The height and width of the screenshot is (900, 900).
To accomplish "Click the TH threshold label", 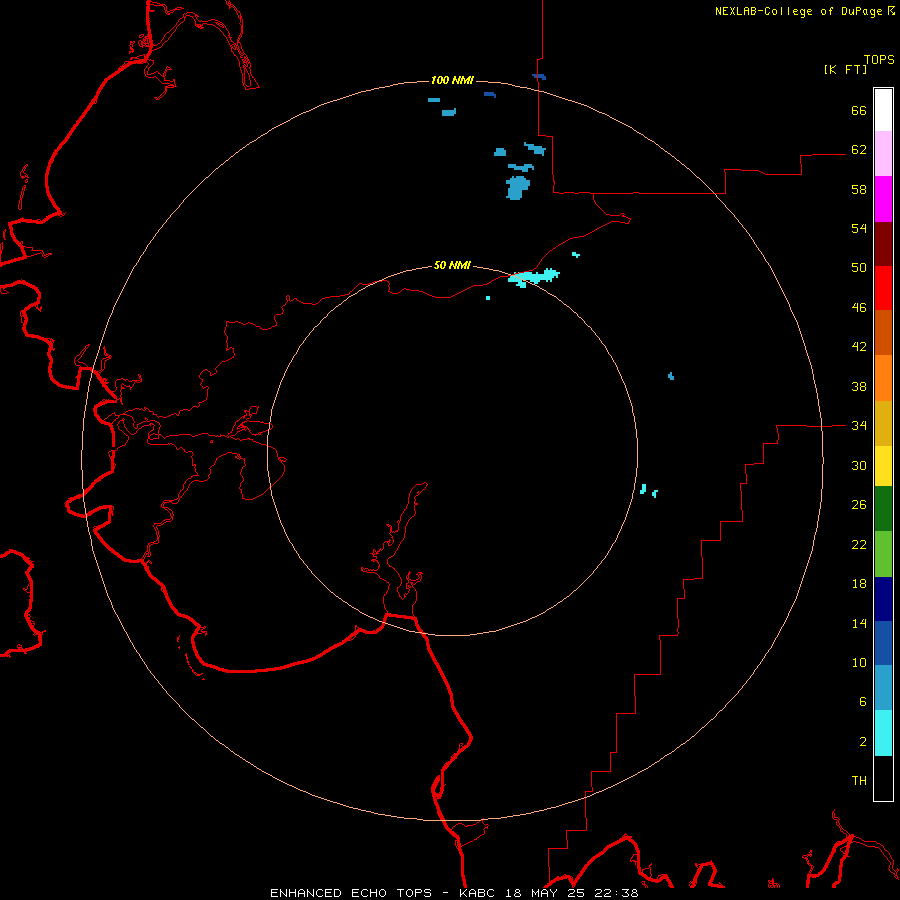I will click(859, 780).
